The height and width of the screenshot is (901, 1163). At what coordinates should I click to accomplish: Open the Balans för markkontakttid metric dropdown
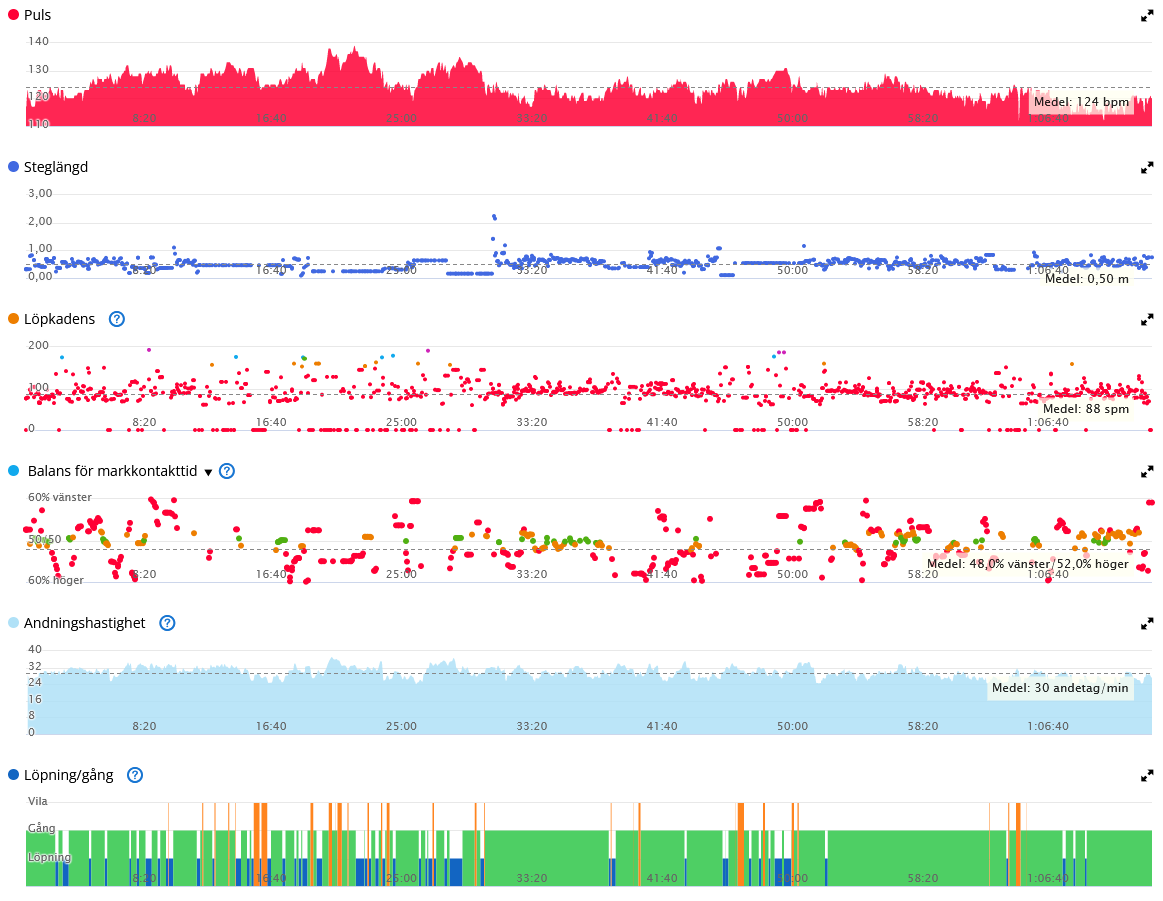(208, 472)
